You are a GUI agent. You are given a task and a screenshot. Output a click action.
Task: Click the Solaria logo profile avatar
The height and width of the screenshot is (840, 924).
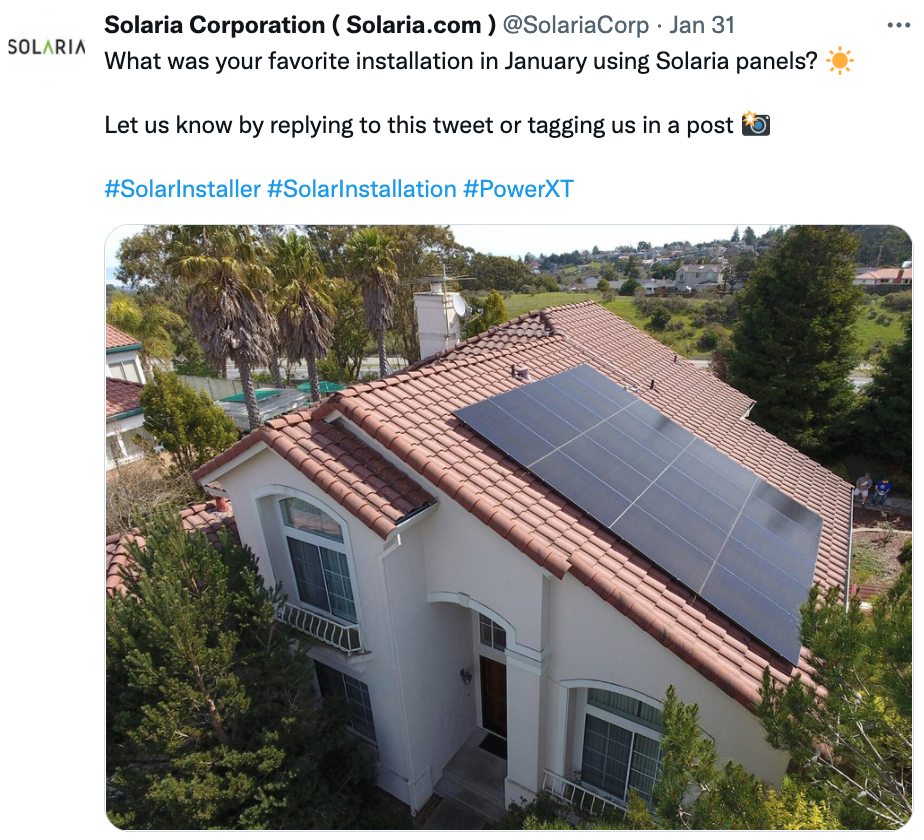[x=47, y=47]
